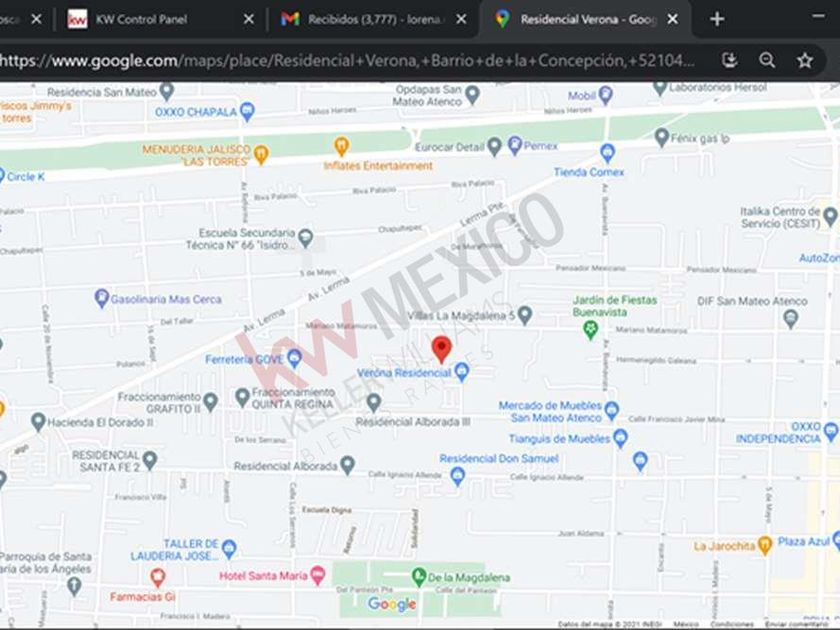
Task: Bookmark this page with the star icon
Action: tap(805, 60)
